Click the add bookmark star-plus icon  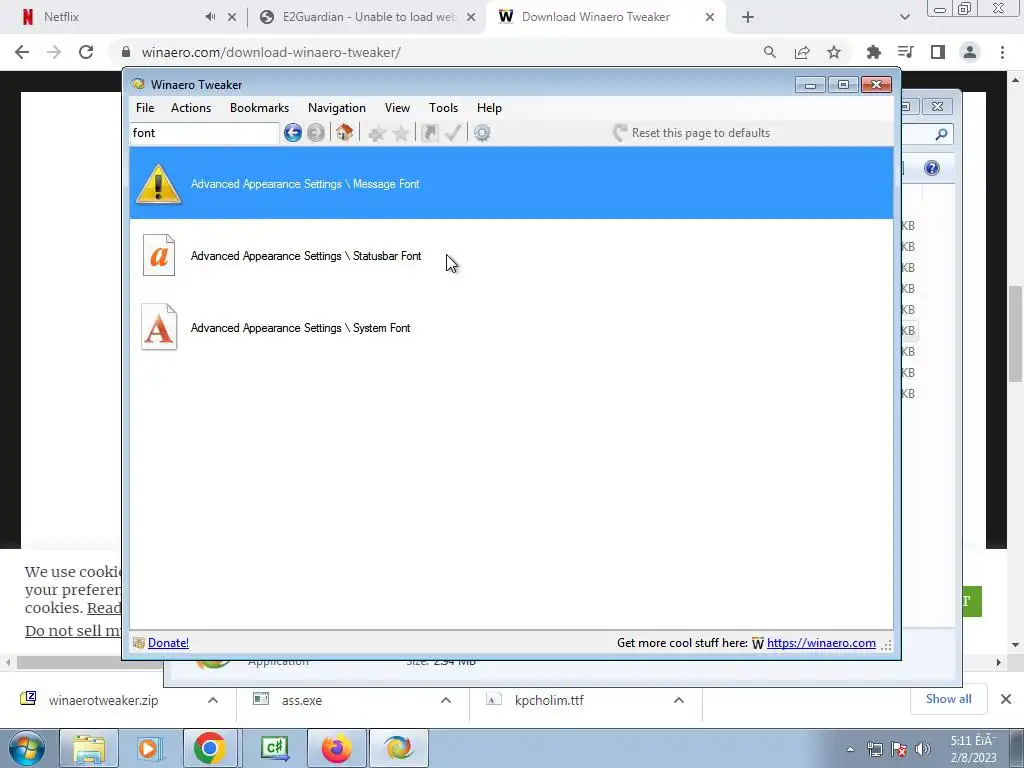tap(376, 133)
